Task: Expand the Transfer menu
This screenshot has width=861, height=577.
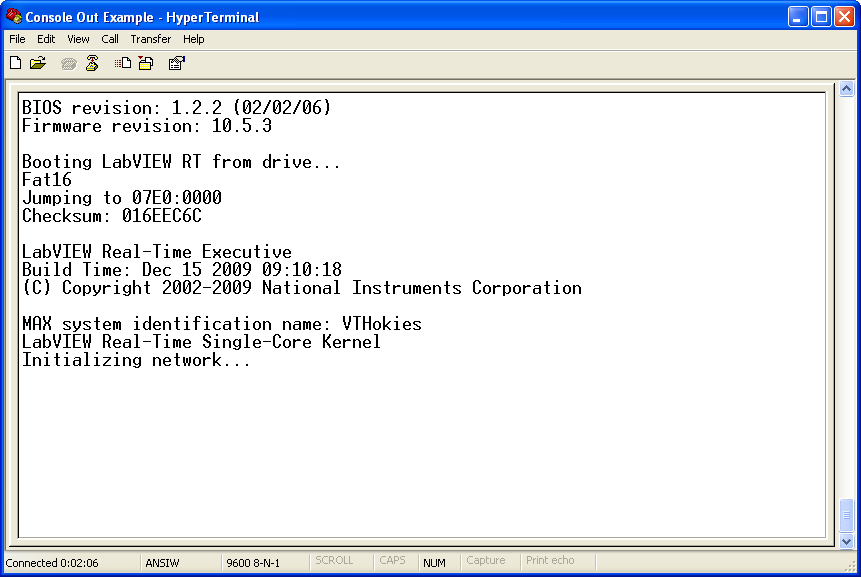Action: pos(150,39)
